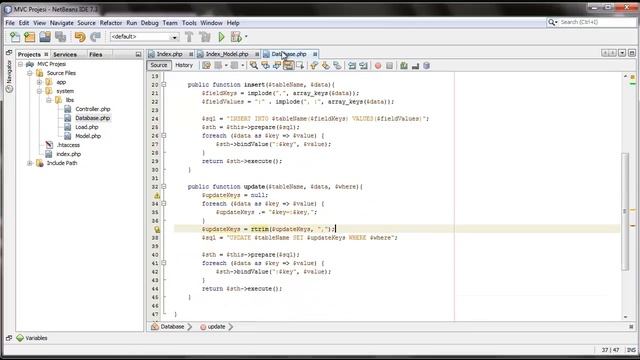The height and width of the screenshot is (360, 640).
Task: Toggle Highlight Search in editor toolbar
Action: pos(288,65)
